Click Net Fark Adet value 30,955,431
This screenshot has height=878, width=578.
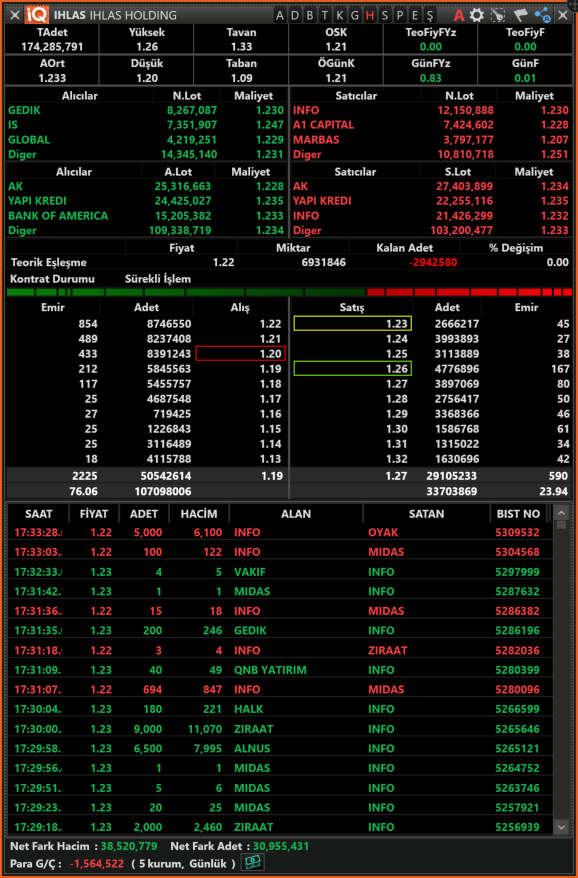pyautogui.click(x=281, y=846)
